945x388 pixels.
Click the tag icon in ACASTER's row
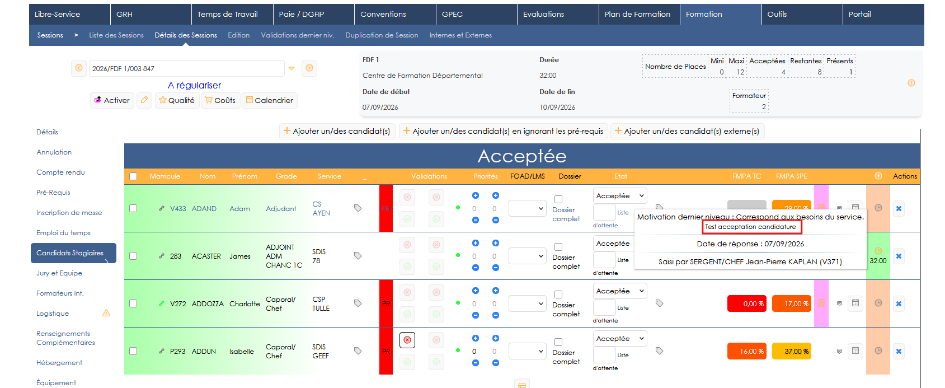point(357,255)
